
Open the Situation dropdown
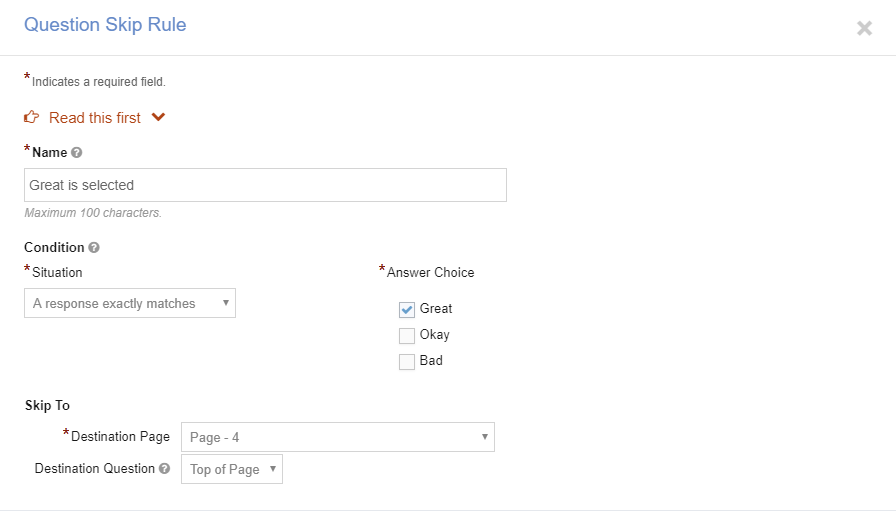click(130, 303)
